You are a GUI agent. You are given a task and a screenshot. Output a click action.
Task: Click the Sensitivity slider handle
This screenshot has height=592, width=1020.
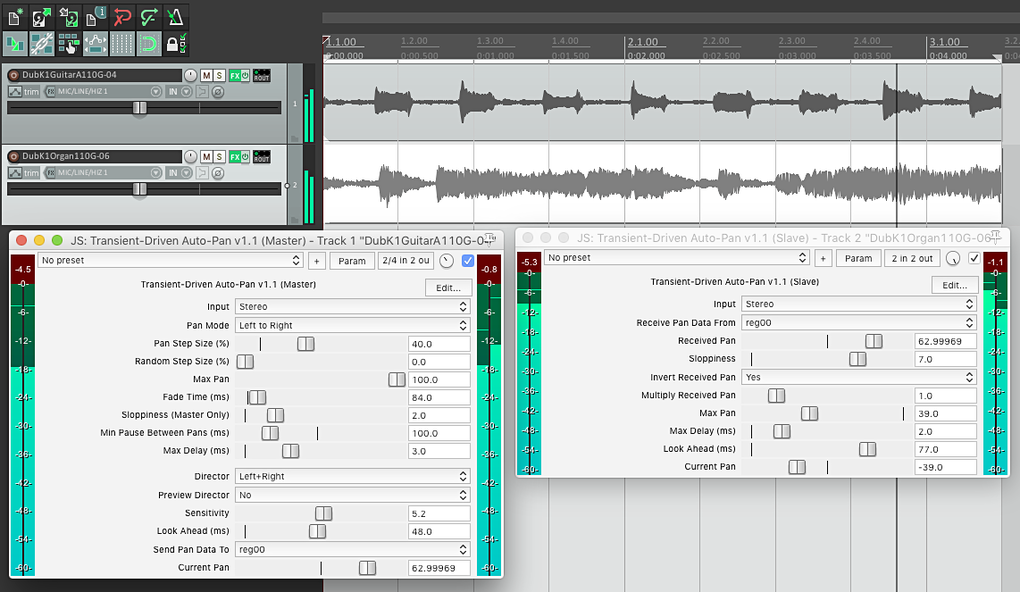click(323, 513)
